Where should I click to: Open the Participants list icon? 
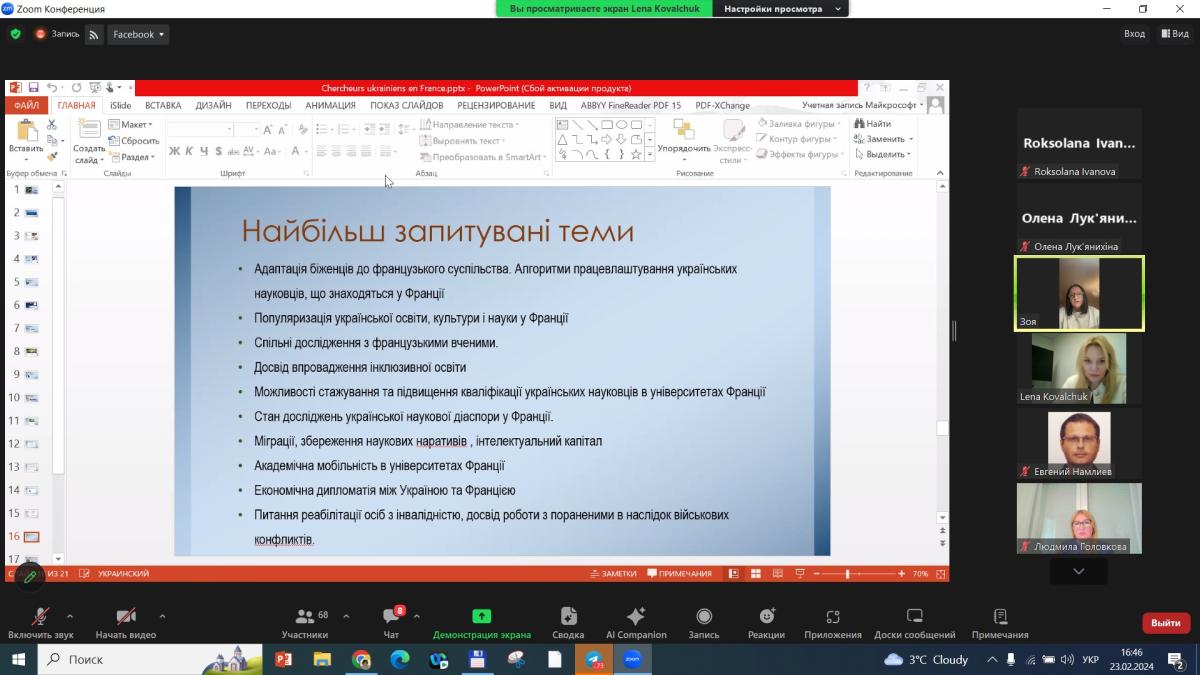click(x=305, y=618)
